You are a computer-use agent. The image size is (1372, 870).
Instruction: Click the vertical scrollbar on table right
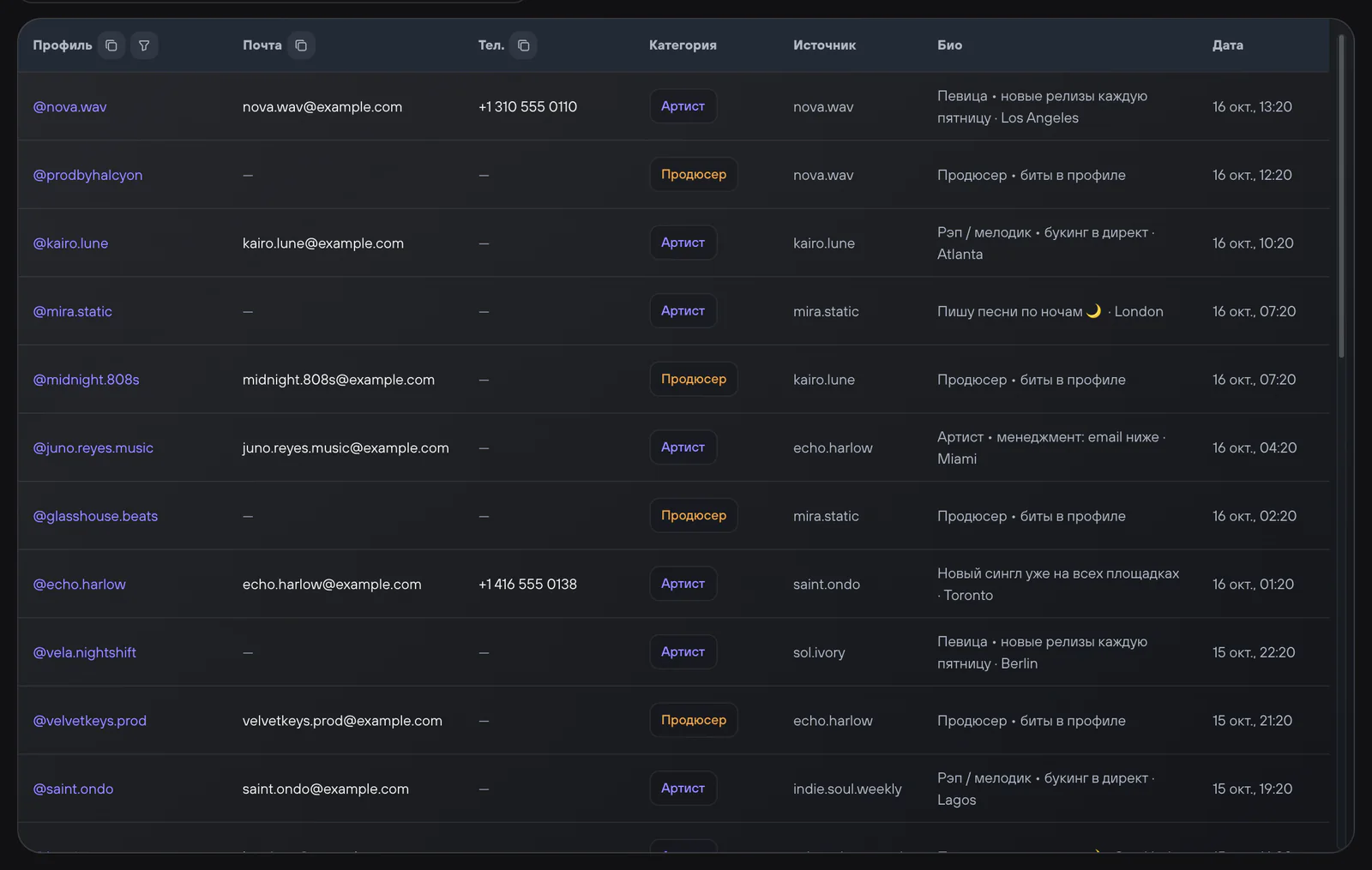(1341, 195)
